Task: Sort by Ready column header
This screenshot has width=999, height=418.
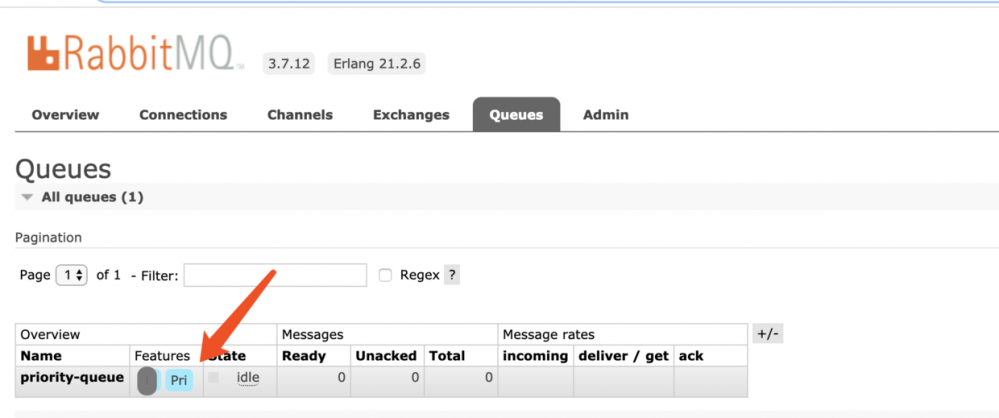Action: [x=304, y=356]
